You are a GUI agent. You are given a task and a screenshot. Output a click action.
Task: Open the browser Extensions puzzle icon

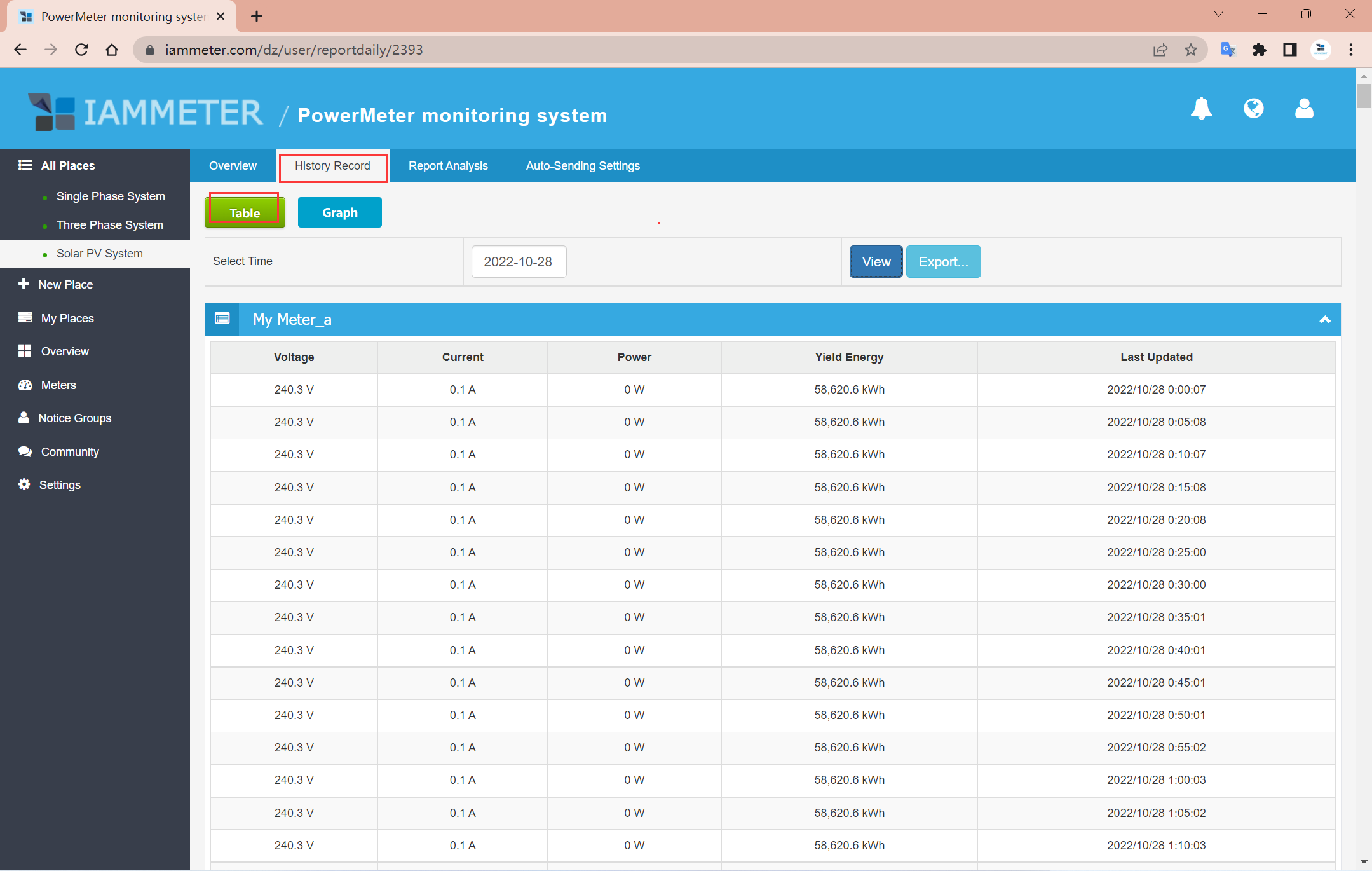pyautogui.click(x=1259, y=50)
